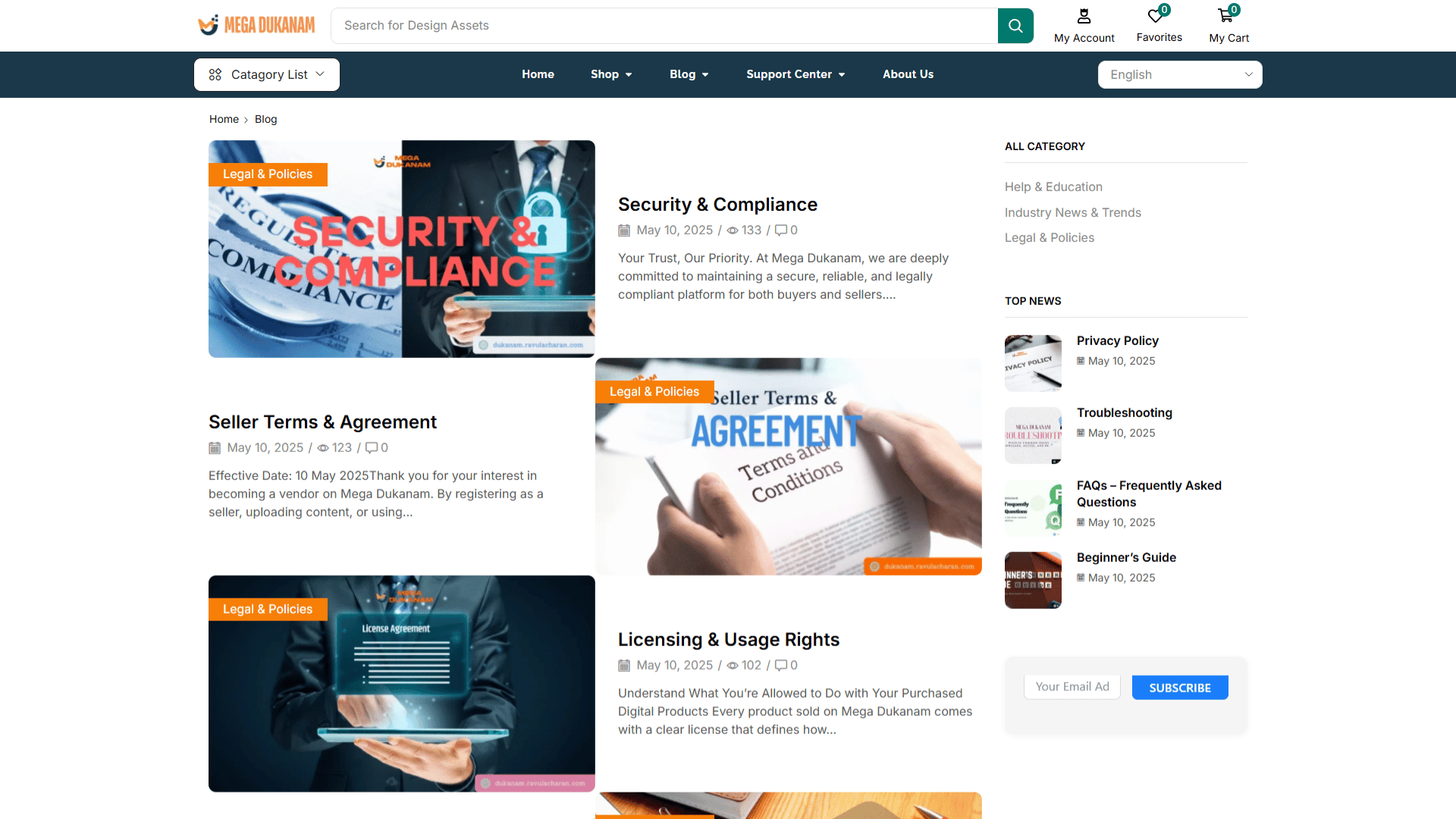Open the Privacy Policy news thumbnail

coord(1033,363)
